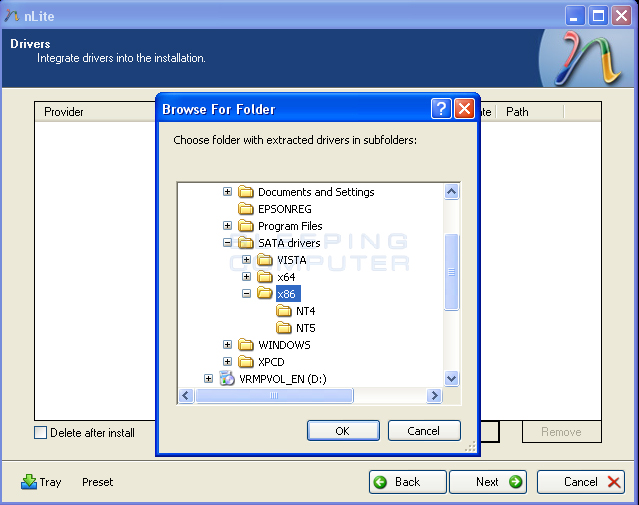639x505 pixels.
Task: Click the XPCD folder icon
Action: coord(245,362)
